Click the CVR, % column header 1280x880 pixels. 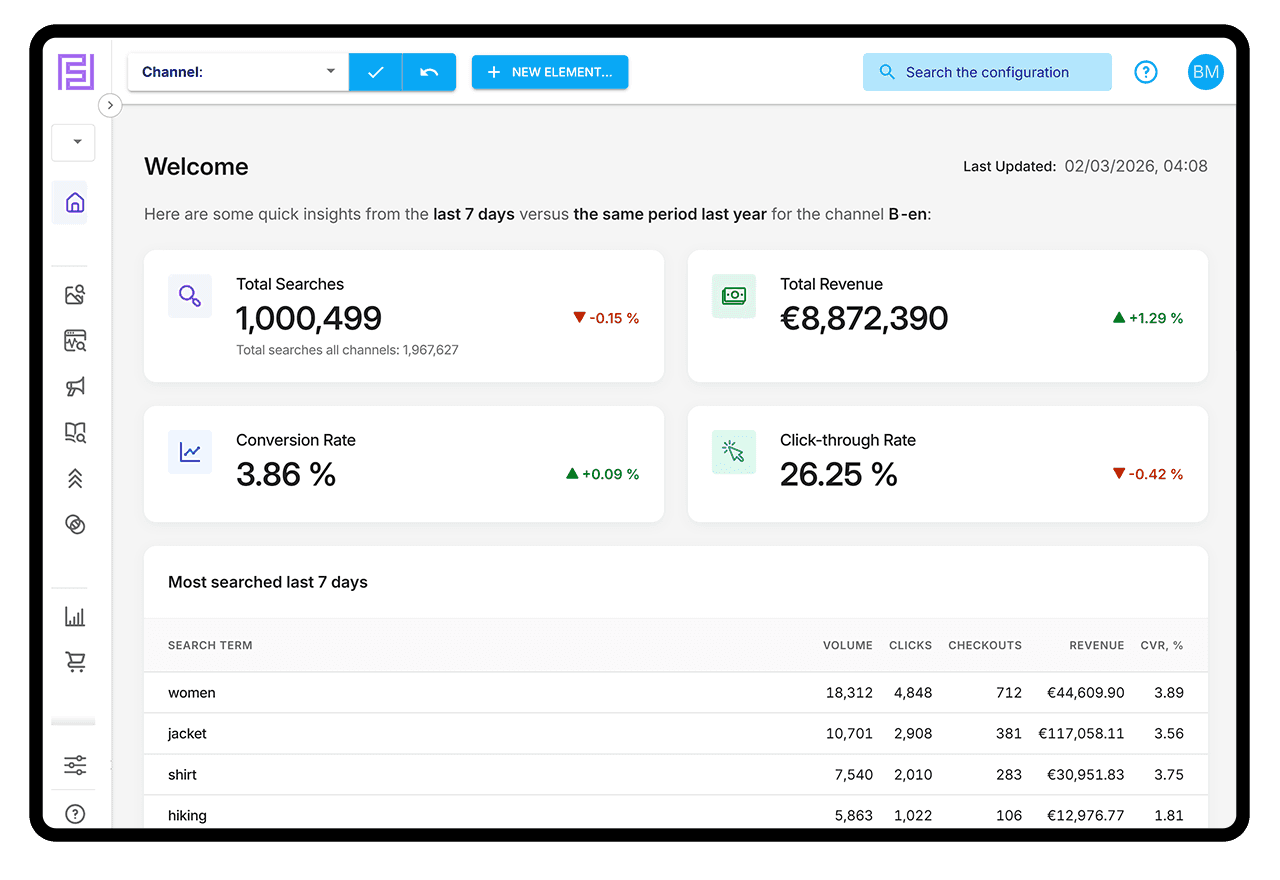1162,645
